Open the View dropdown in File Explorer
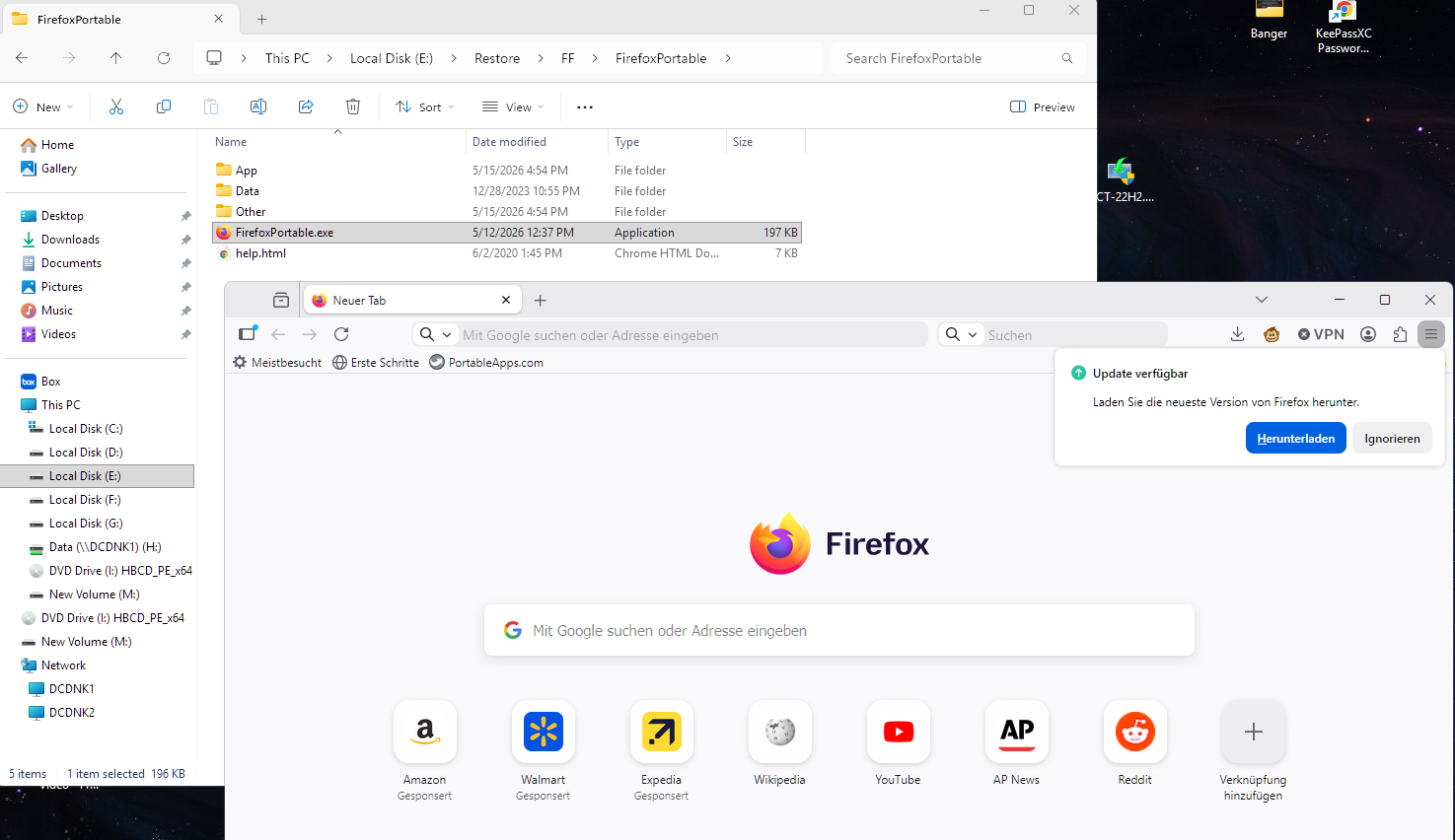The image size is (1455, 840). pos(513,106)
